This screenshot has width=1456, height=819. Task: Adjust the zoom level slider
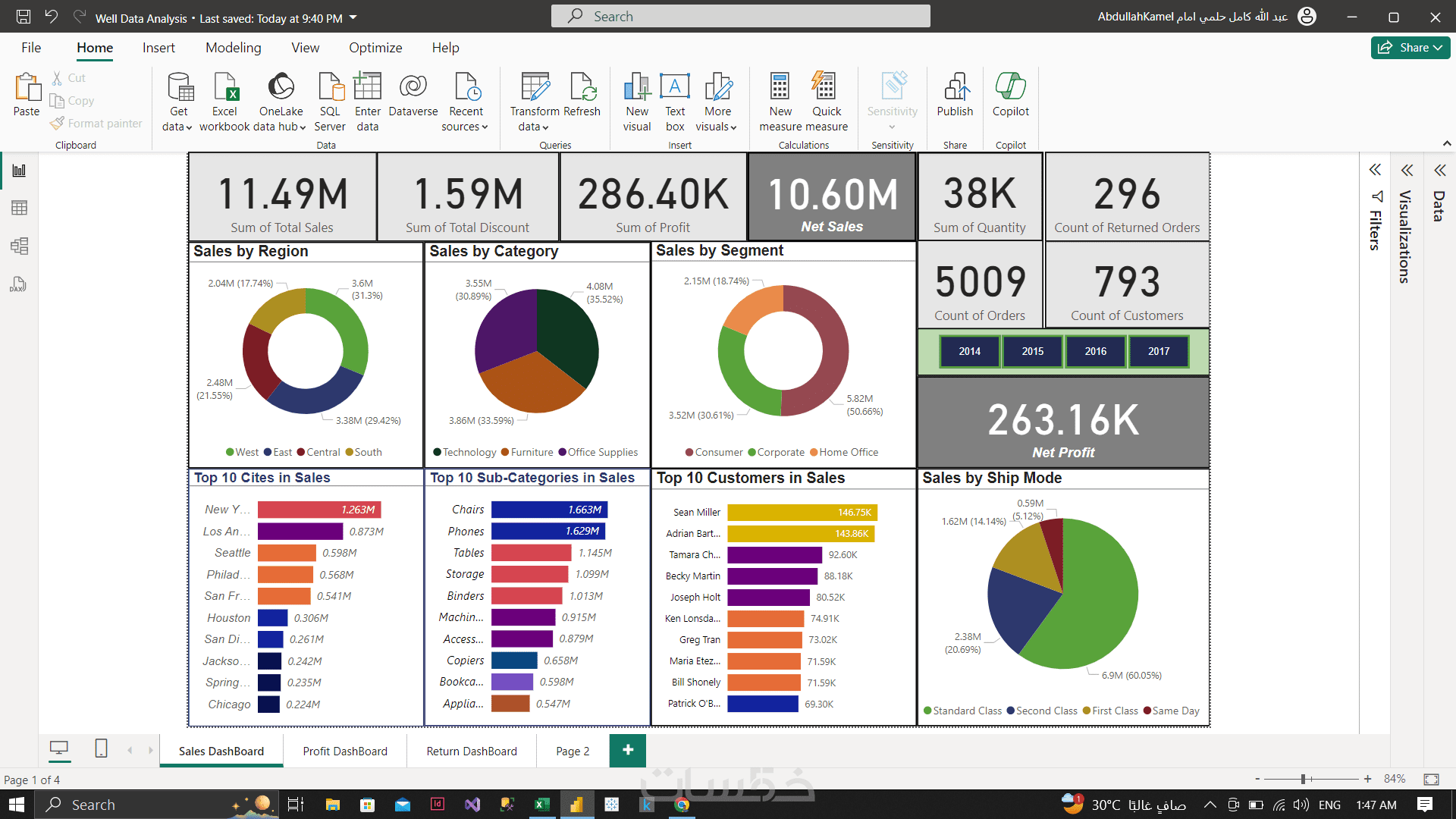point(1303,779)
